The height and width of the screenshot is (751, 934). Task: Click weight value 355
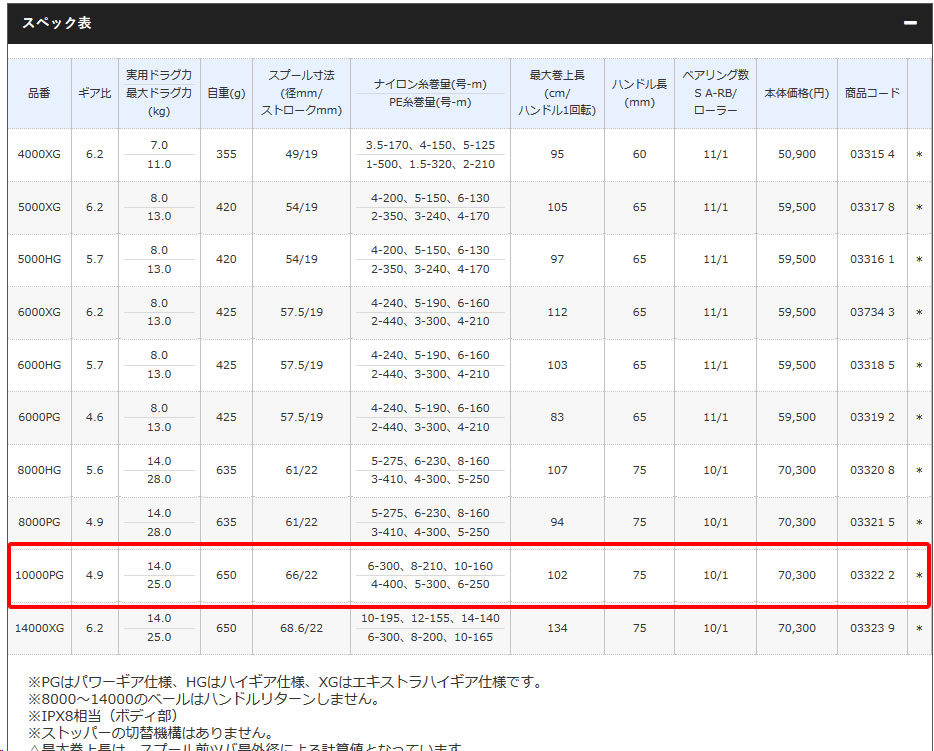(226, 154)
